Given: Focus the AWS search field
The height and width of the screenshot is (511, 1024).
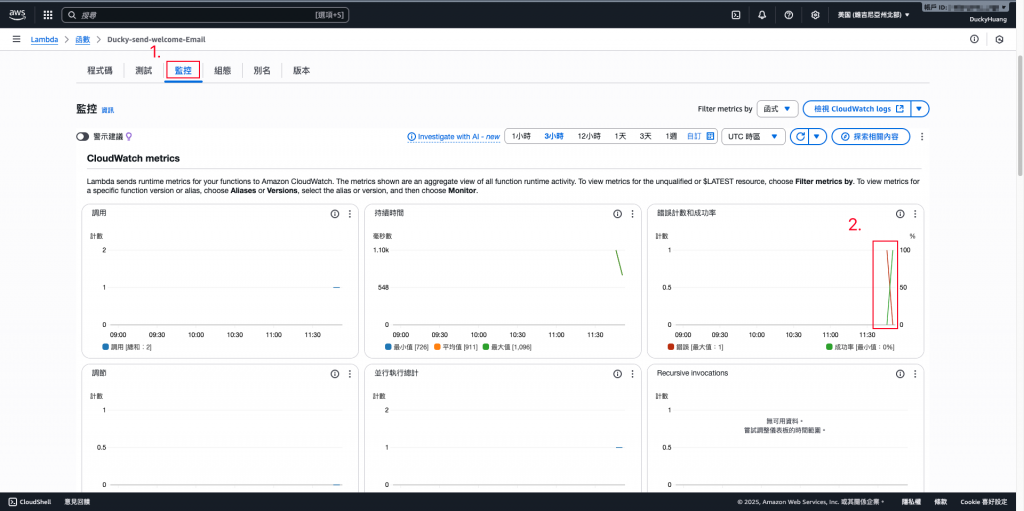Looking at the screenshot, I should (206, 14).
